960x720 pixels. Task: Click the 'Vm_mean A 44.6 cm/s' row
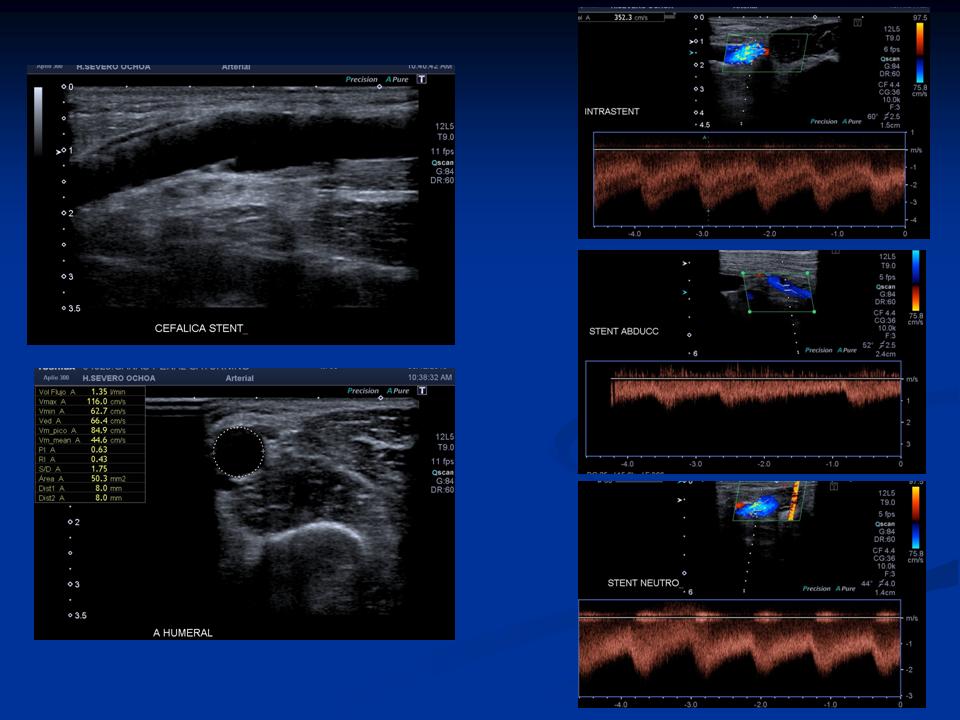[90, 440]
